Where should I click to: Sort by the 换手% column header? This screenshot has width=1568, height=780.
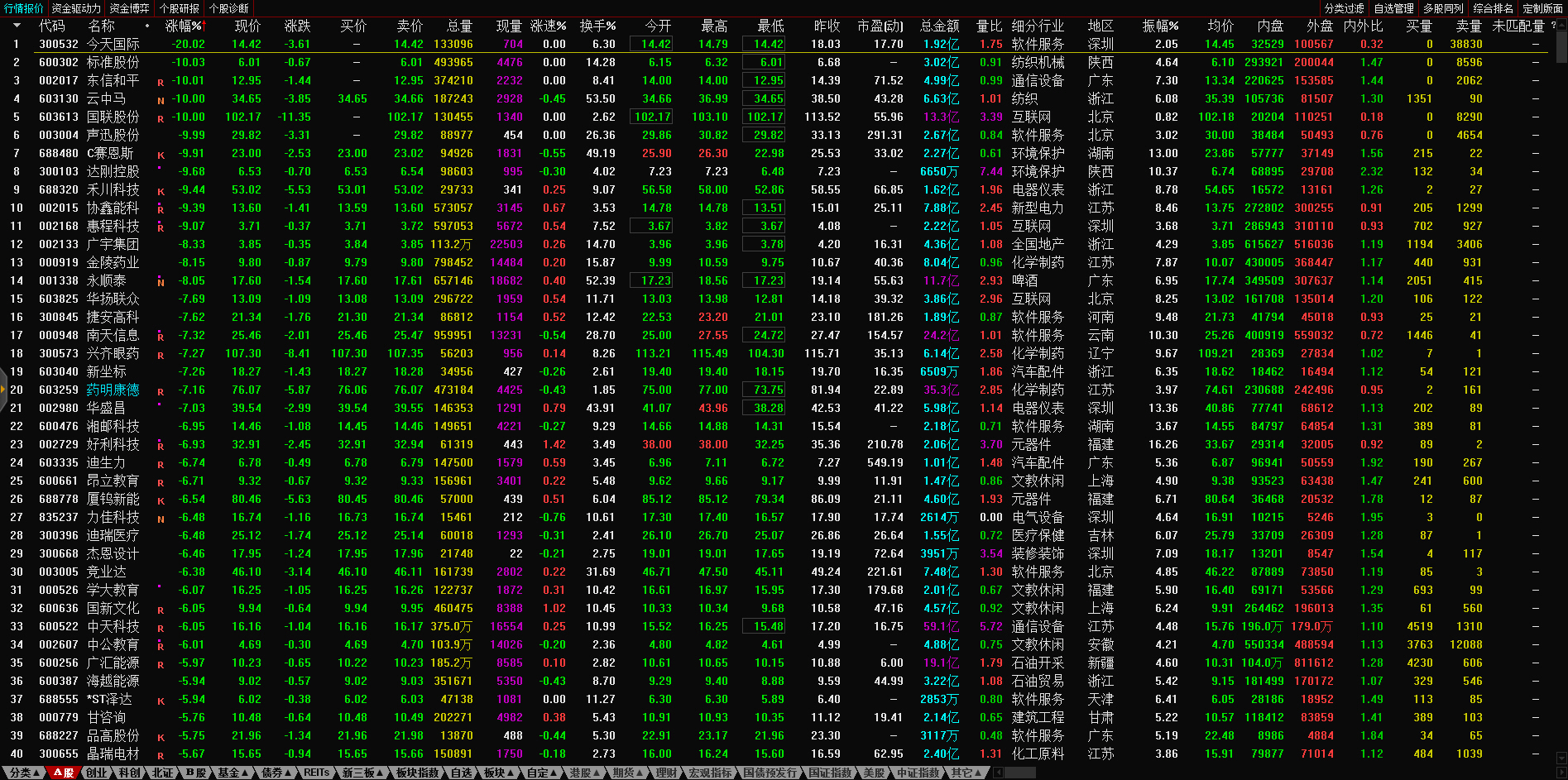pos(597,26)
